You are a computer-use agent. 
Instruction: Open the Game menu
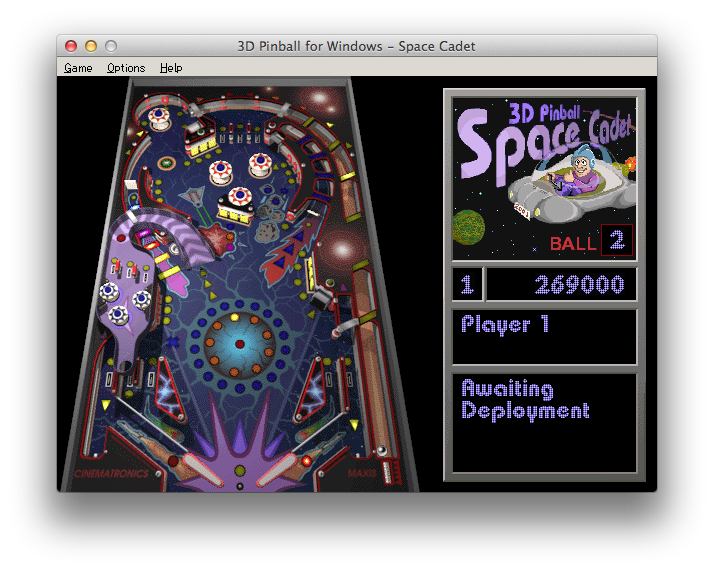pos(78,68)
